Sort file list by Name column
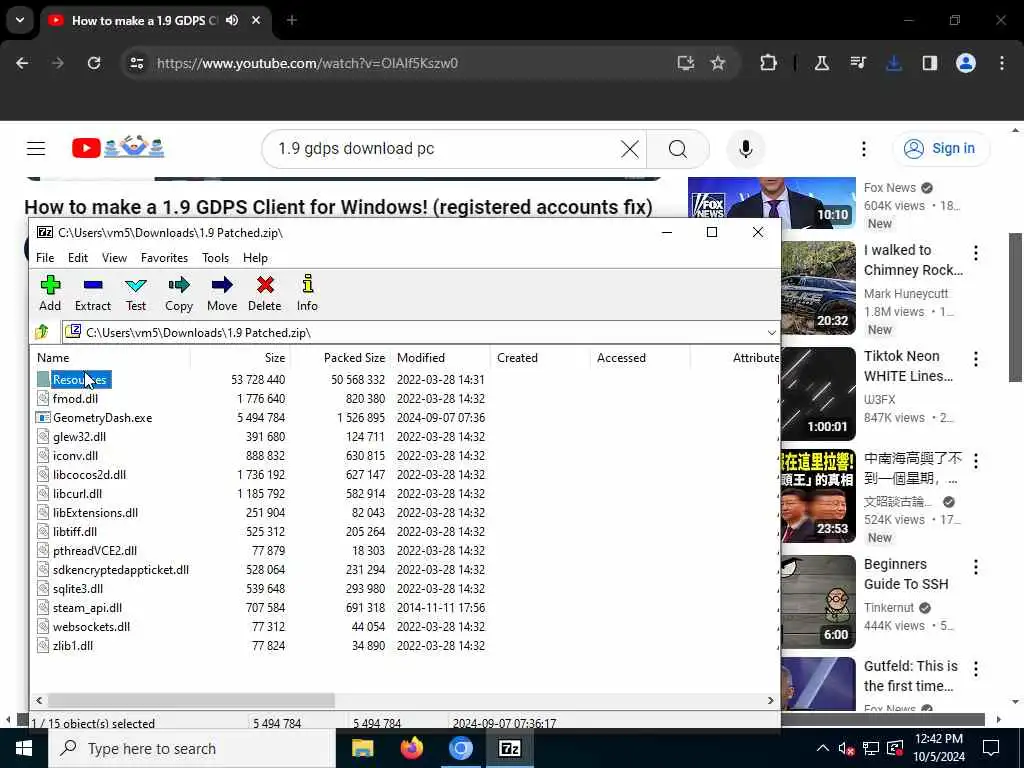Screen dimensions: 1024x768 tap(110, 358)
